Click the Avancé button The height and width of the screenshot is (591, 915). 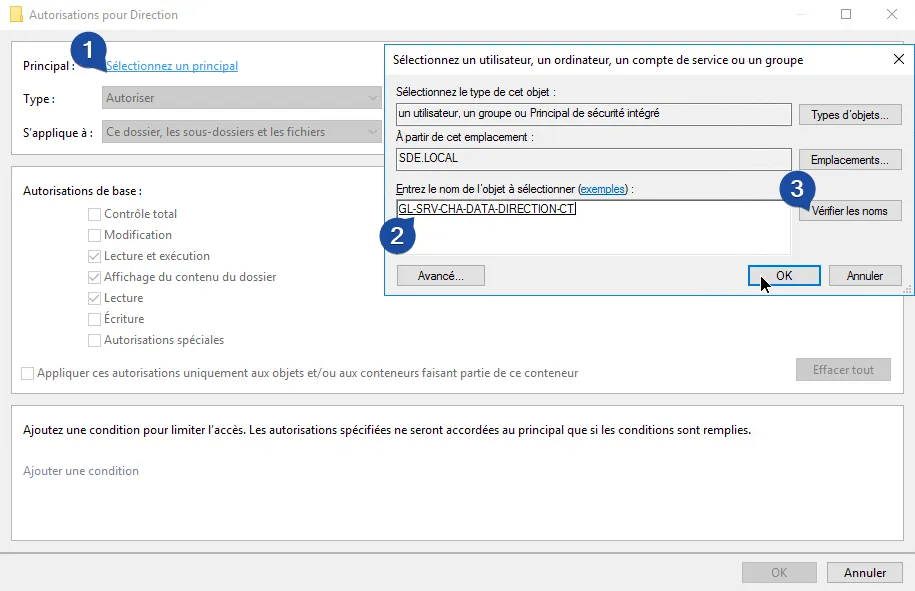(x=440, y=275)
